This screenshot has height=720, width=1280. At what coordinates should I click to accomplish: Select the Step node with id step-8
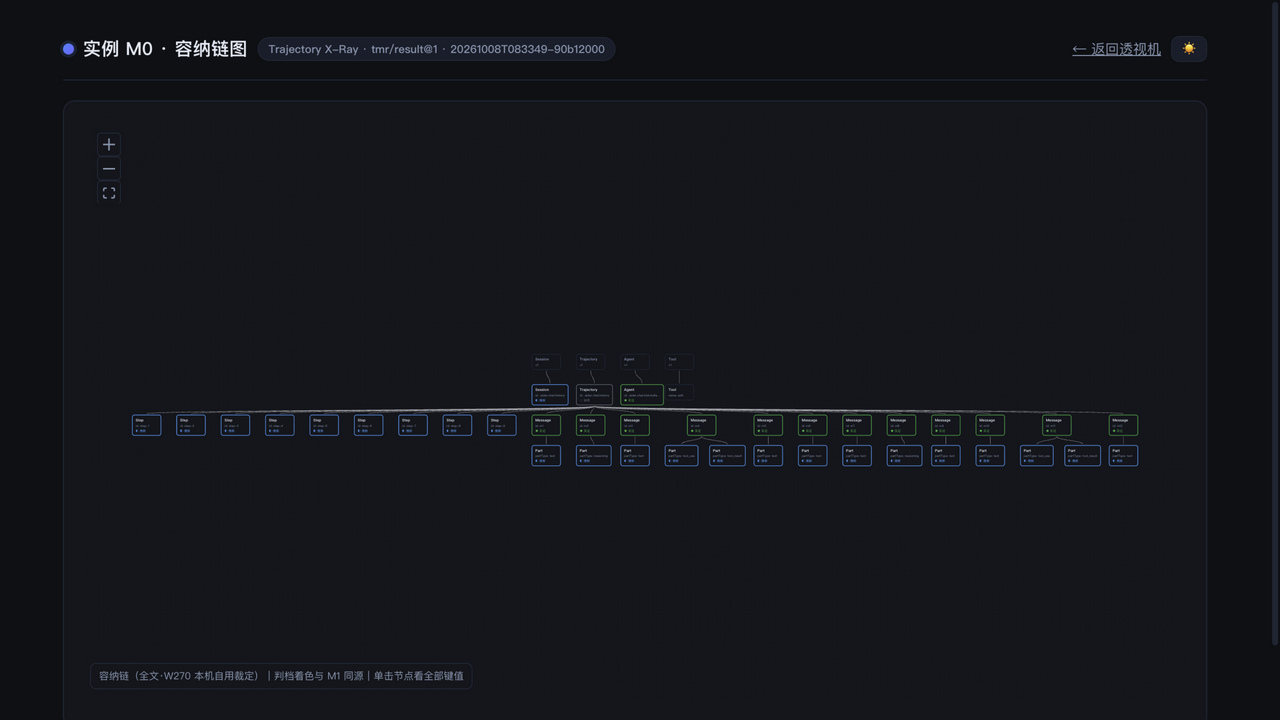click(x=457, y=425)
